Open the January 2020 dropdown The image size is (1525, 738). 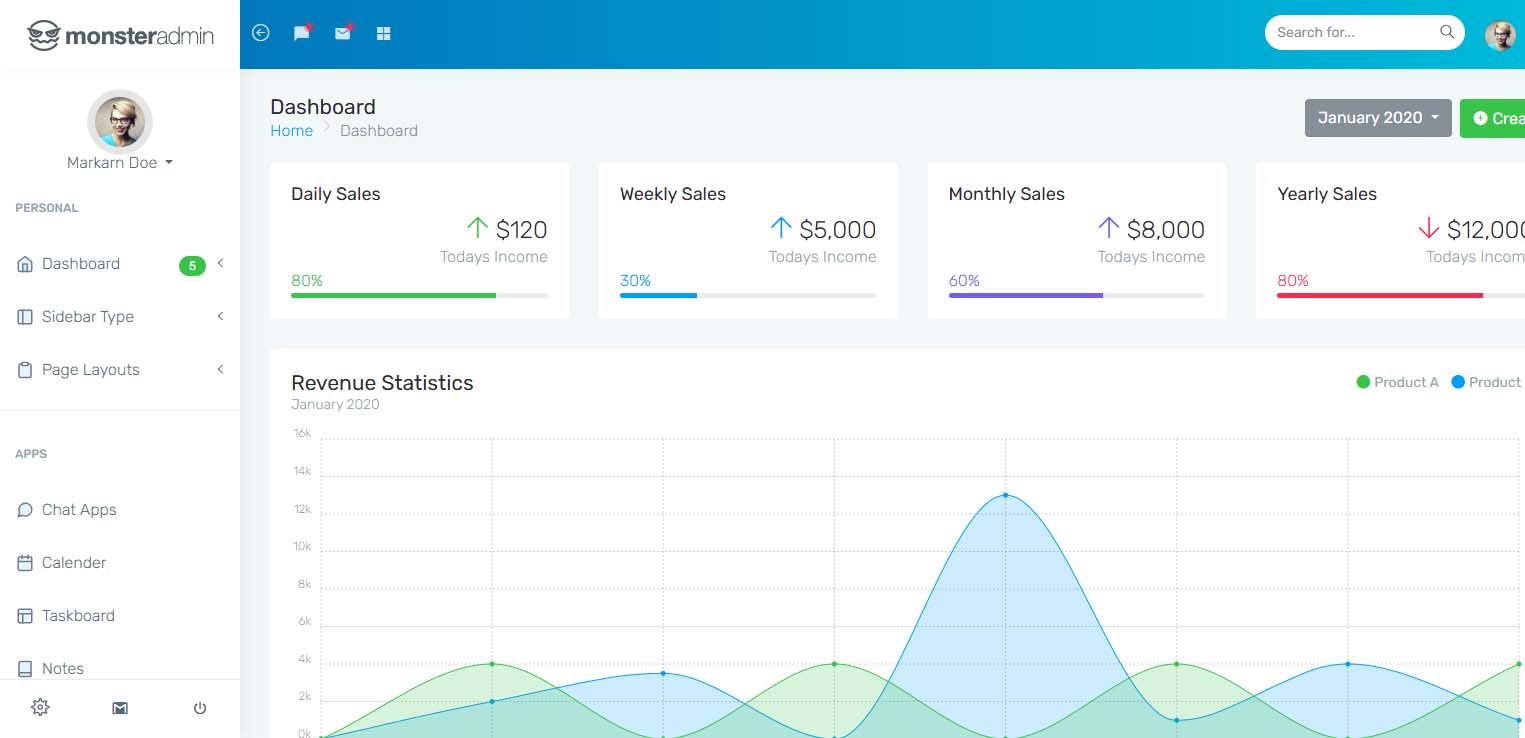coord(1378,118)
